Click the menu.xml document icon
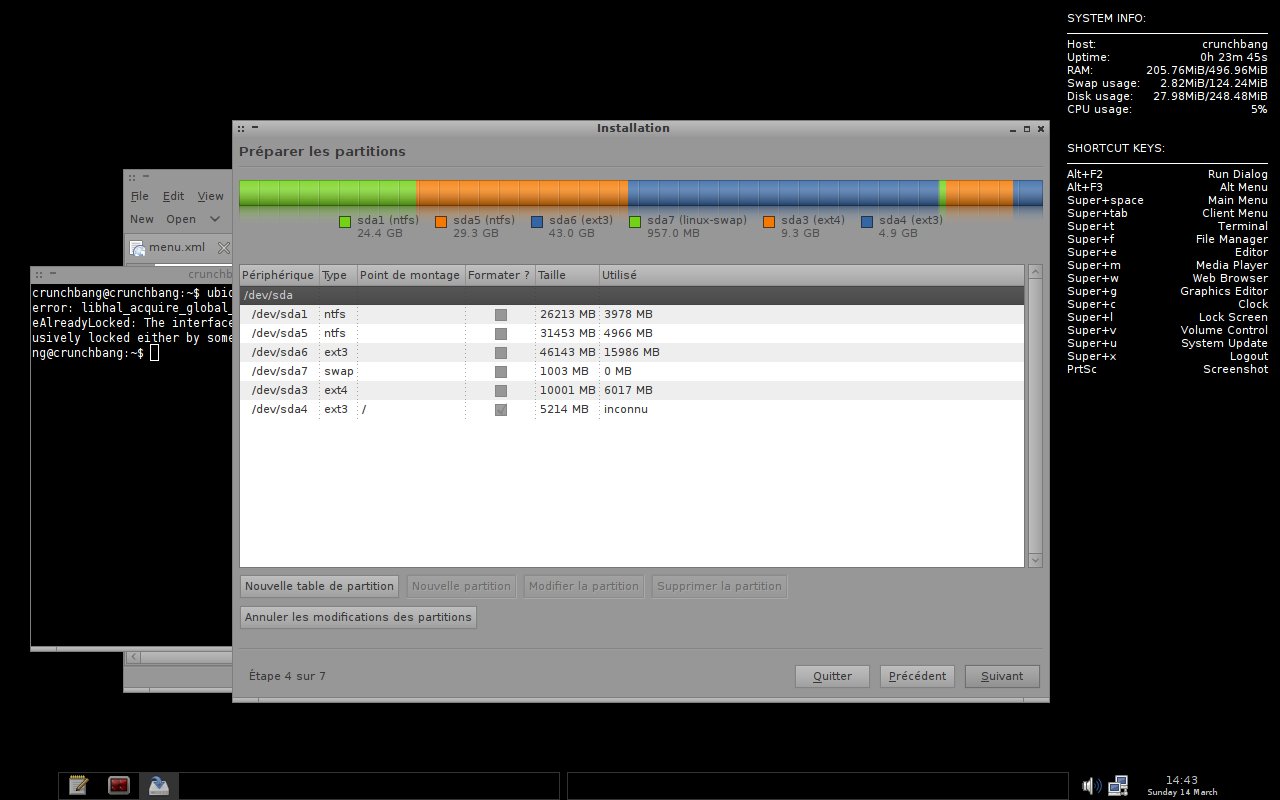The image size is (1280, 800). point(137,248)
